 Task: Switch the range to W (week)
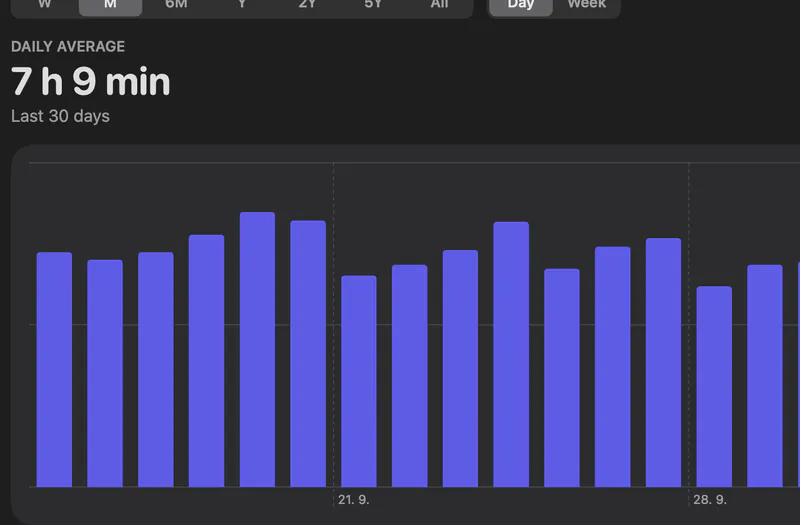[x=45, y=5]
